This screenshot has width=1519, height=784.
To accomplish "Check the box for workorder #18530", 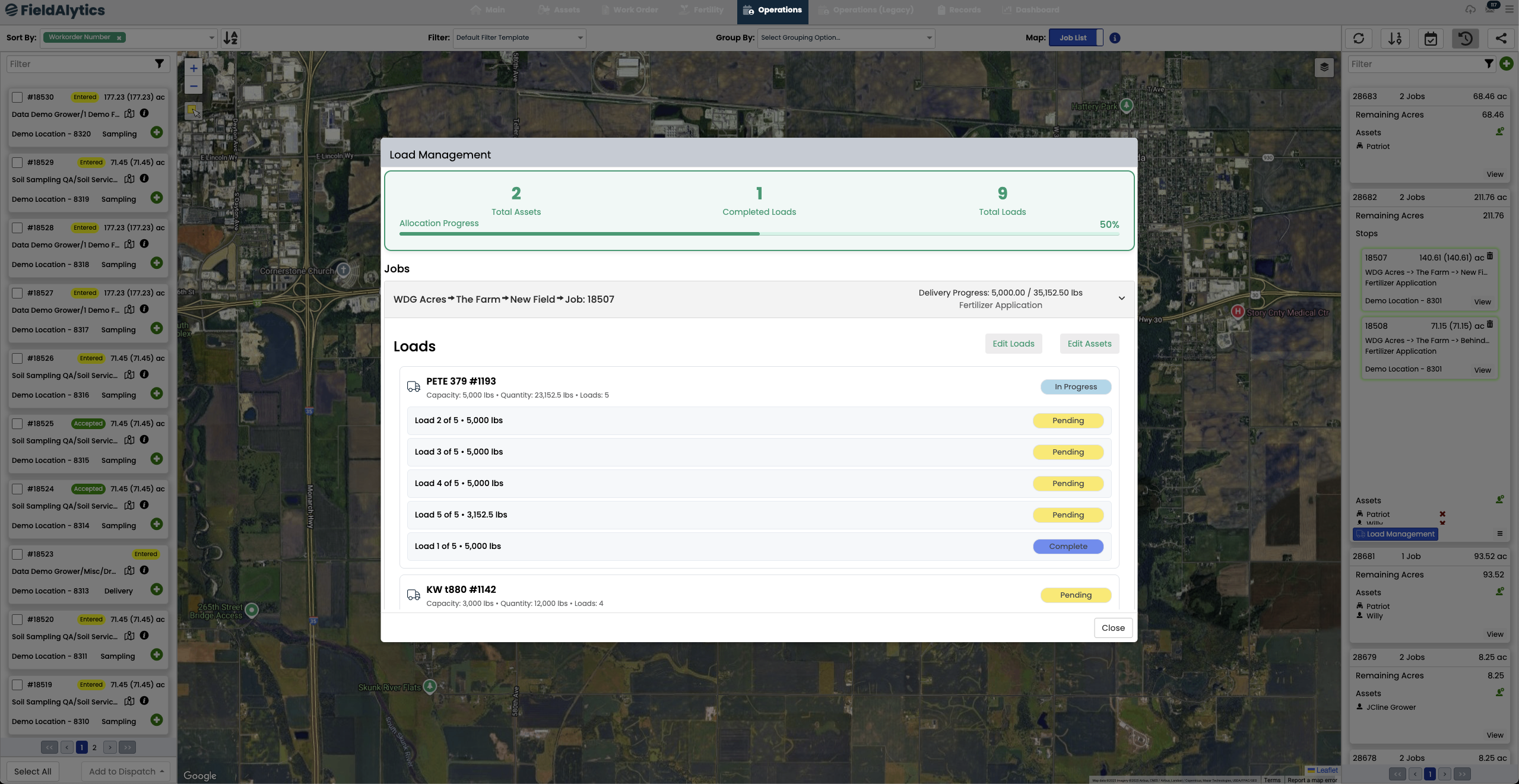I will click(17, 97).
